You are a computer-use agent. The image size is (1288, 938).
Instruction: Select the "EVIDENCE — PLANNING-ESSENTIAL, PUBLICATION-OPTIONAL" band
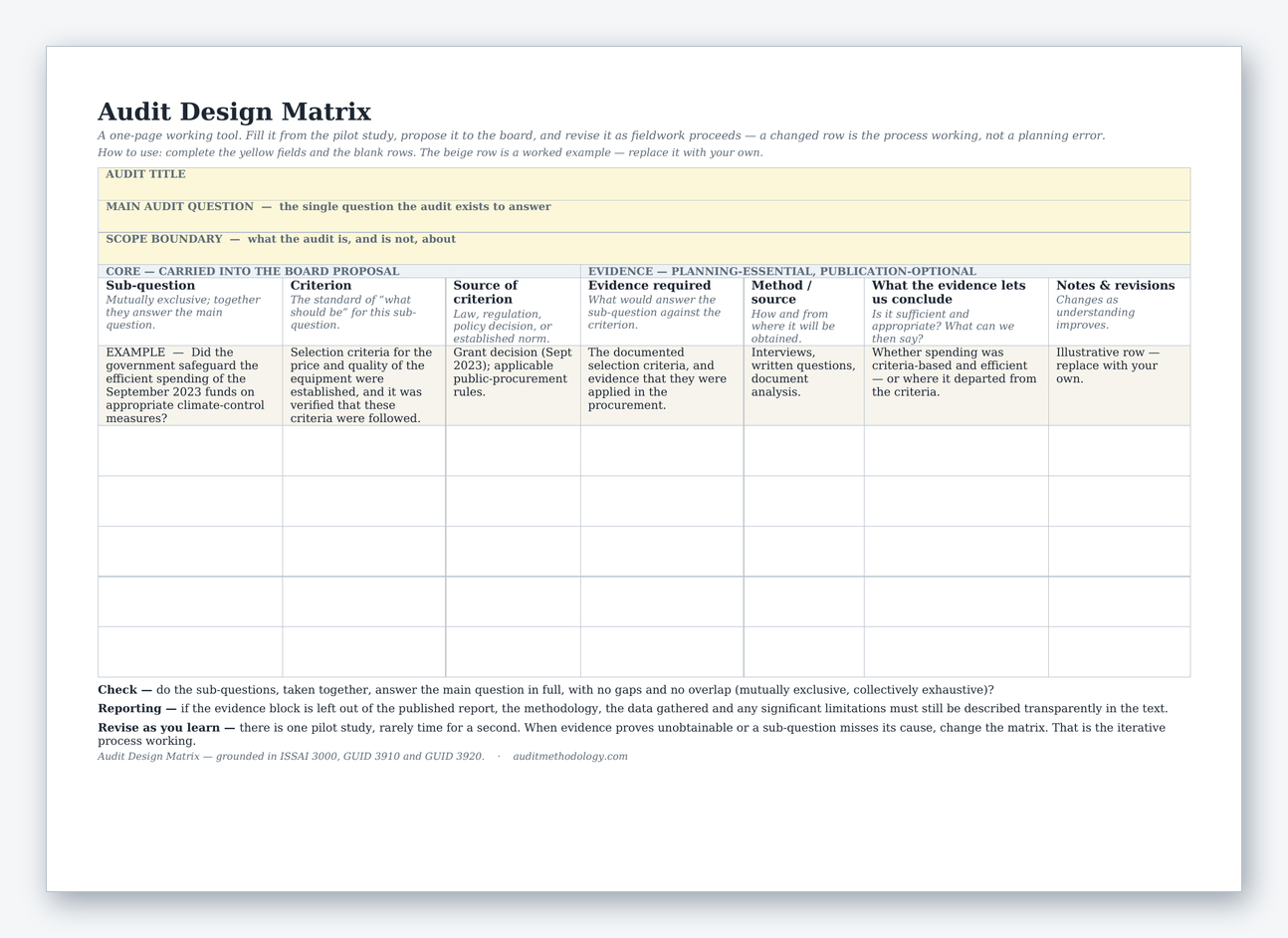(x=885, y=271)
